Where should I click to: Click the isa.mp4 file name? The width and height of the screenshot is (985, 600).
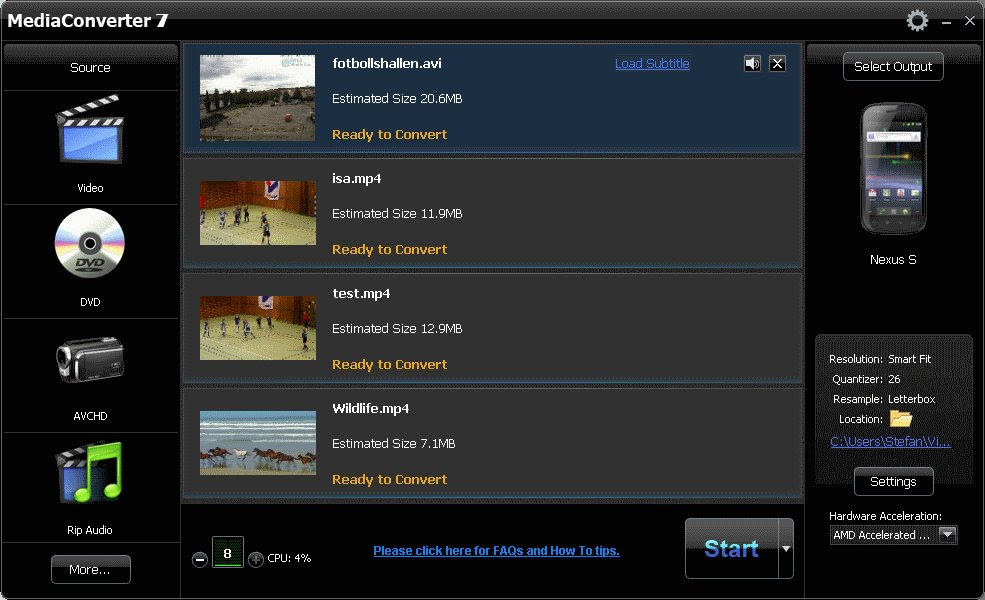point(357,178)
